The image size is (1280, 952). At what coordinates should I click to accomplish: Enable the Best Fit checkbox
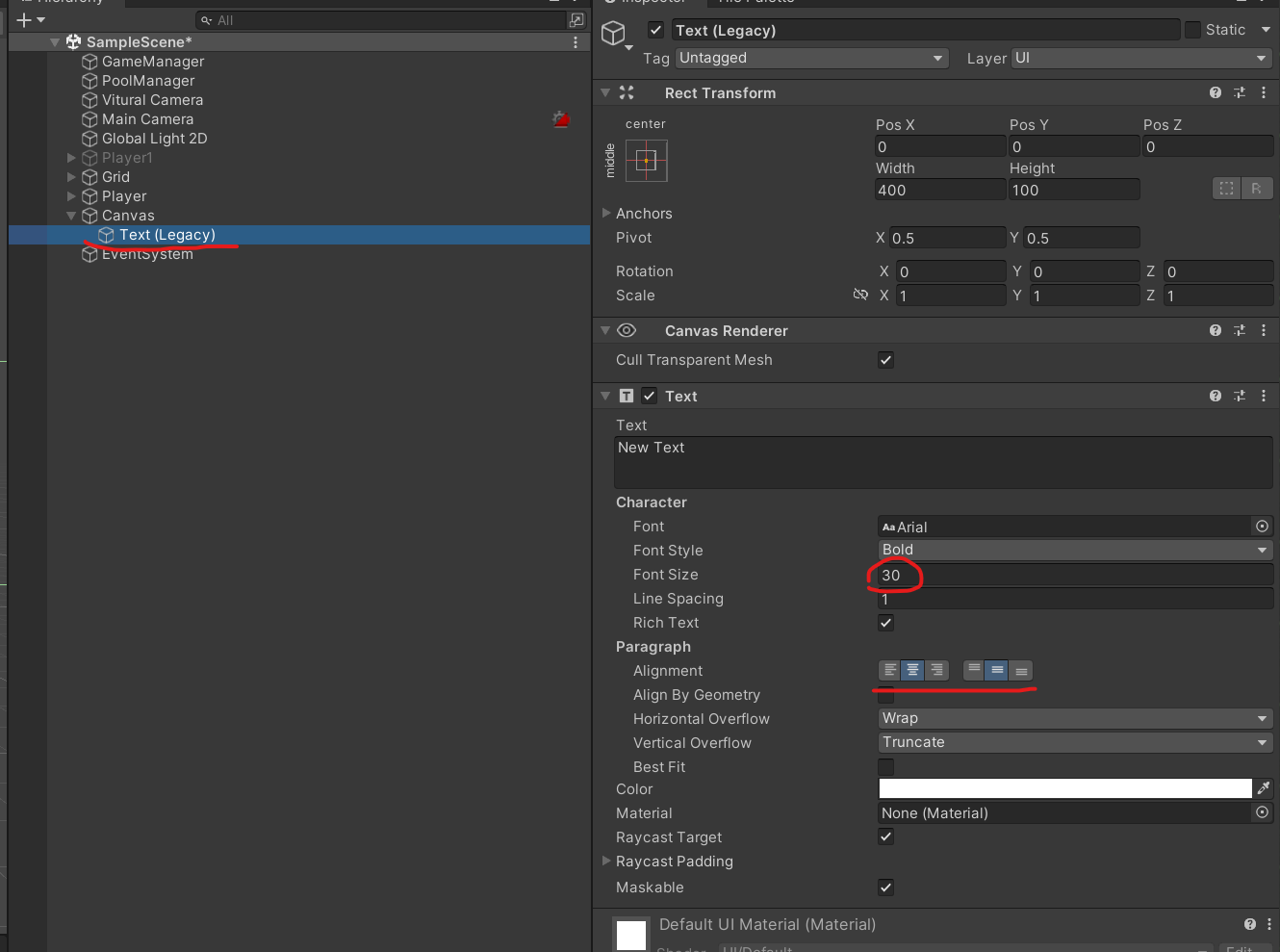point(886,767)
